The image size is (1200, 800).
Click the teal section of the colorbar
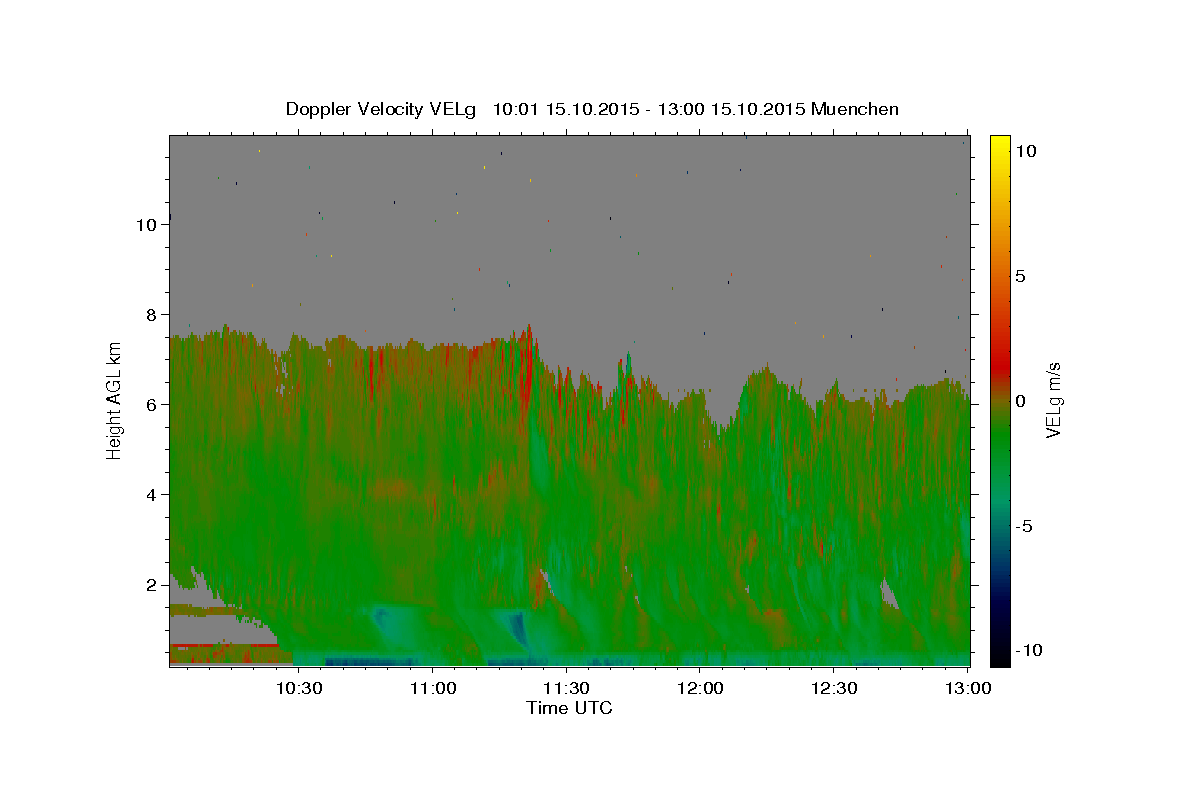1000,505
